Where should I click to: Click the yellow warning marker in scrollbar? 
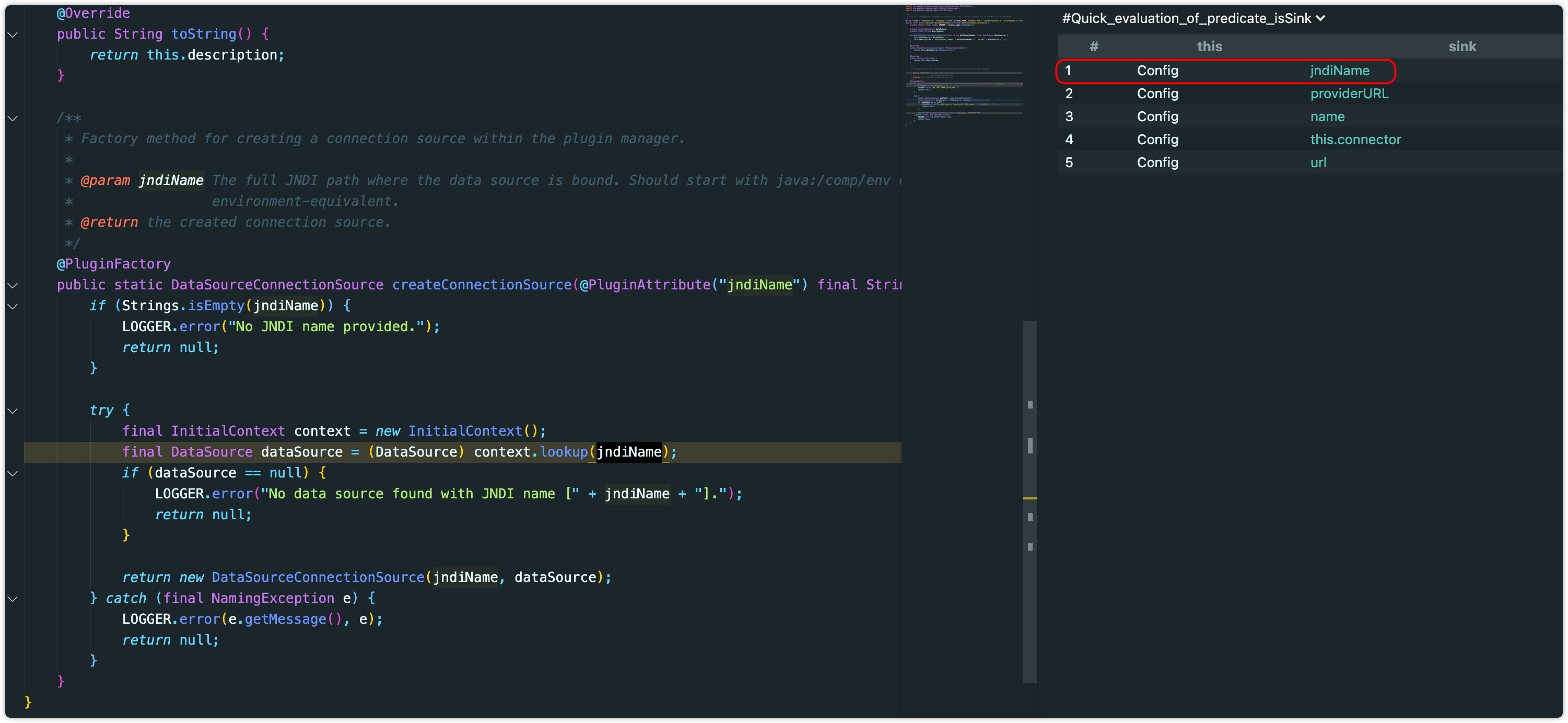click(x=1029, y=498)
